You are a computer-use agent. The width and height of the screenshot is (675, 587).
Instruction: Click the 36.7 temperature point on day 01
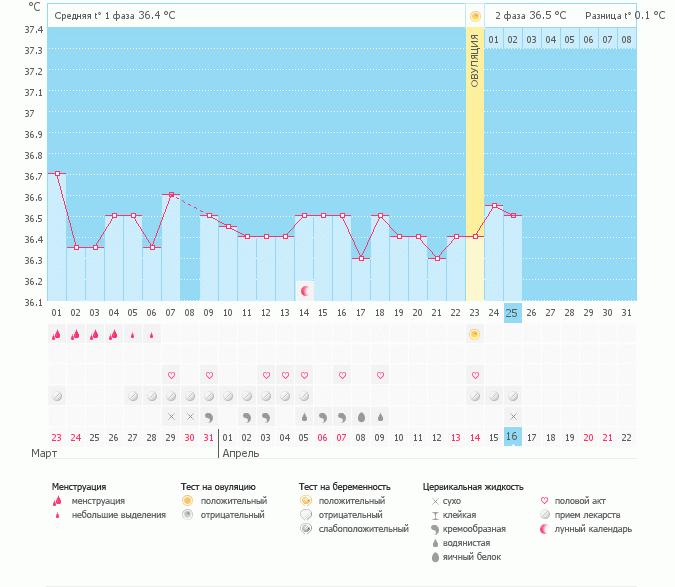coord(57,174)
